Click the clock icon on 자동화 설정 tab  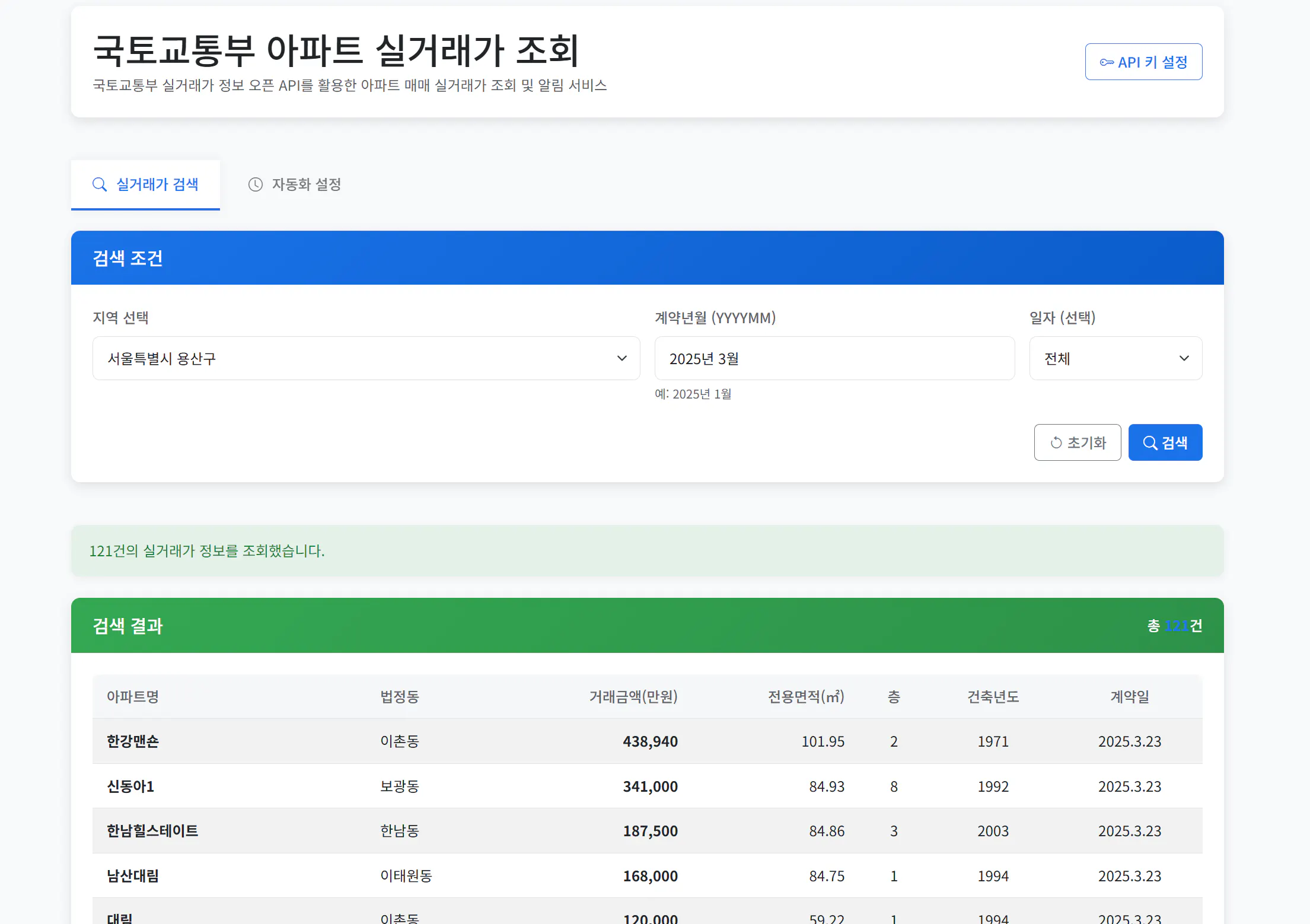tap(255, 184)
